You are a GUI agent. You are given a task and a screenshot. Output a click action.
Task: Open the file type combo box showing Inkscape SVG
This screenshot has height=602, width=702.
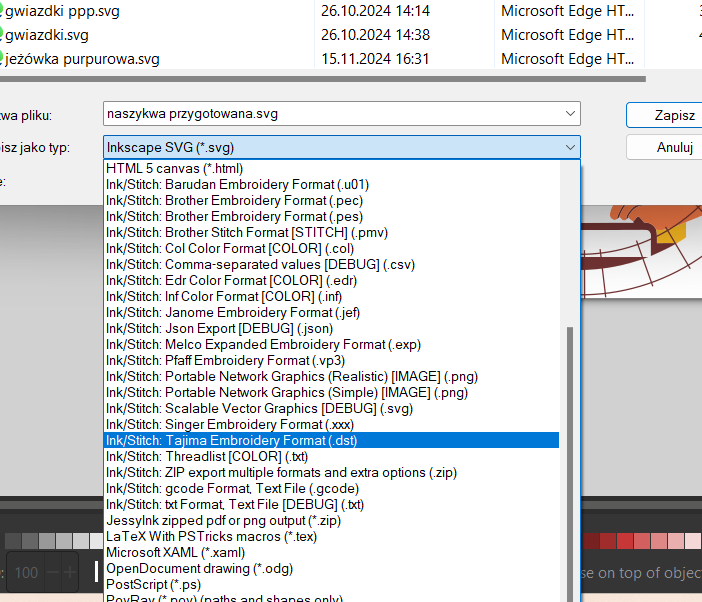tap(342, 147)
